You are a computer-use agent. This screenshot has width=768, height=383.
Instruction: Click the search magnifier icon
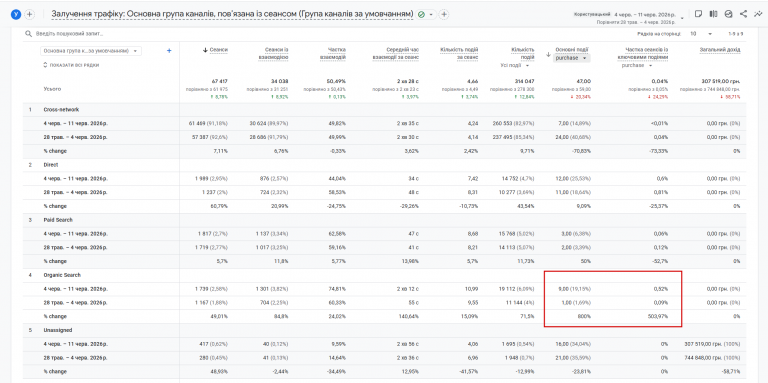click(x=28, y=34)
